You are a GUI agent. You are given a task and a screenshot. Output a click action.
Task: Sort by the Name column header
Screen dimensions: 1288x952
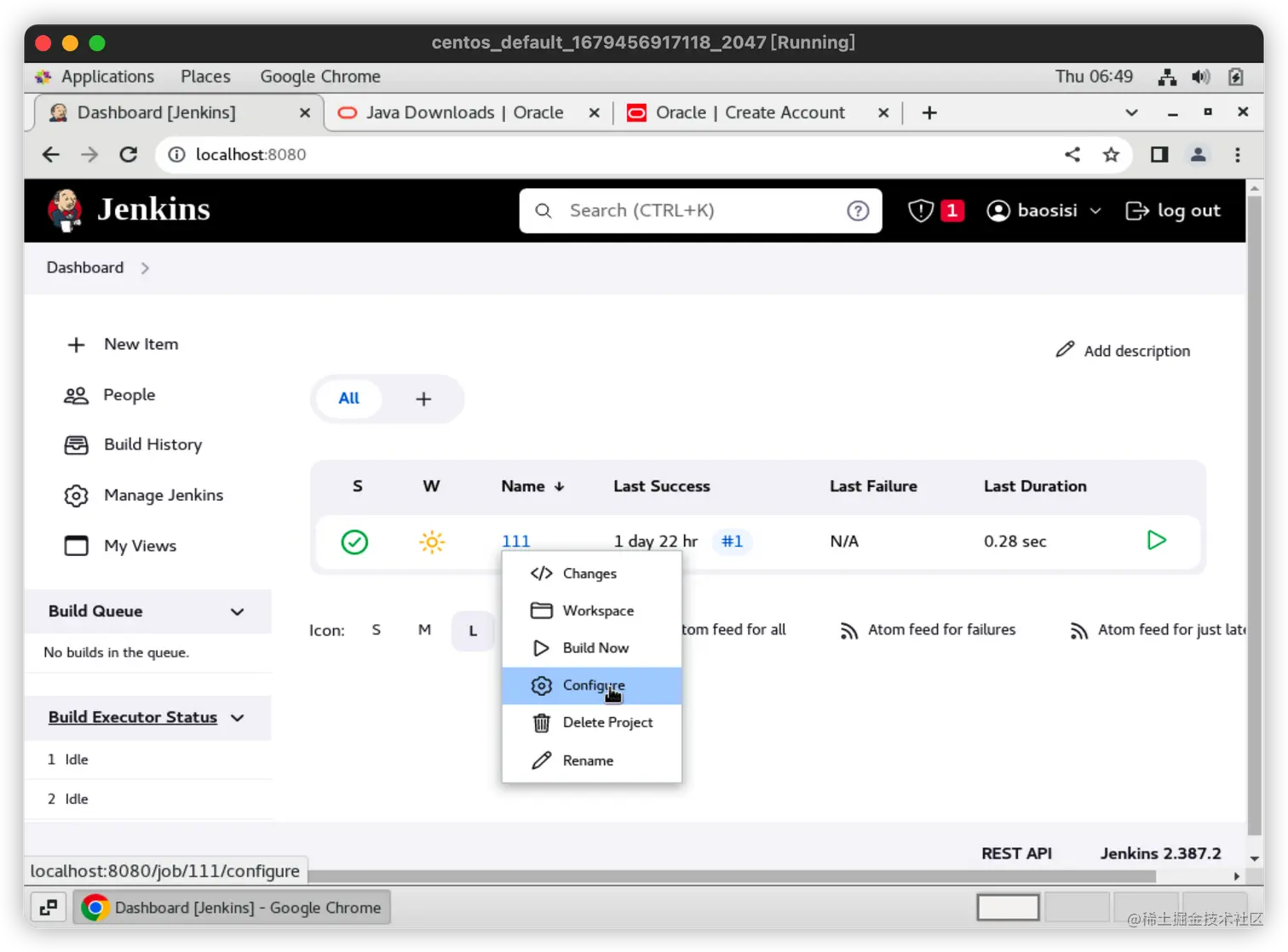click(x=532, y=486)
